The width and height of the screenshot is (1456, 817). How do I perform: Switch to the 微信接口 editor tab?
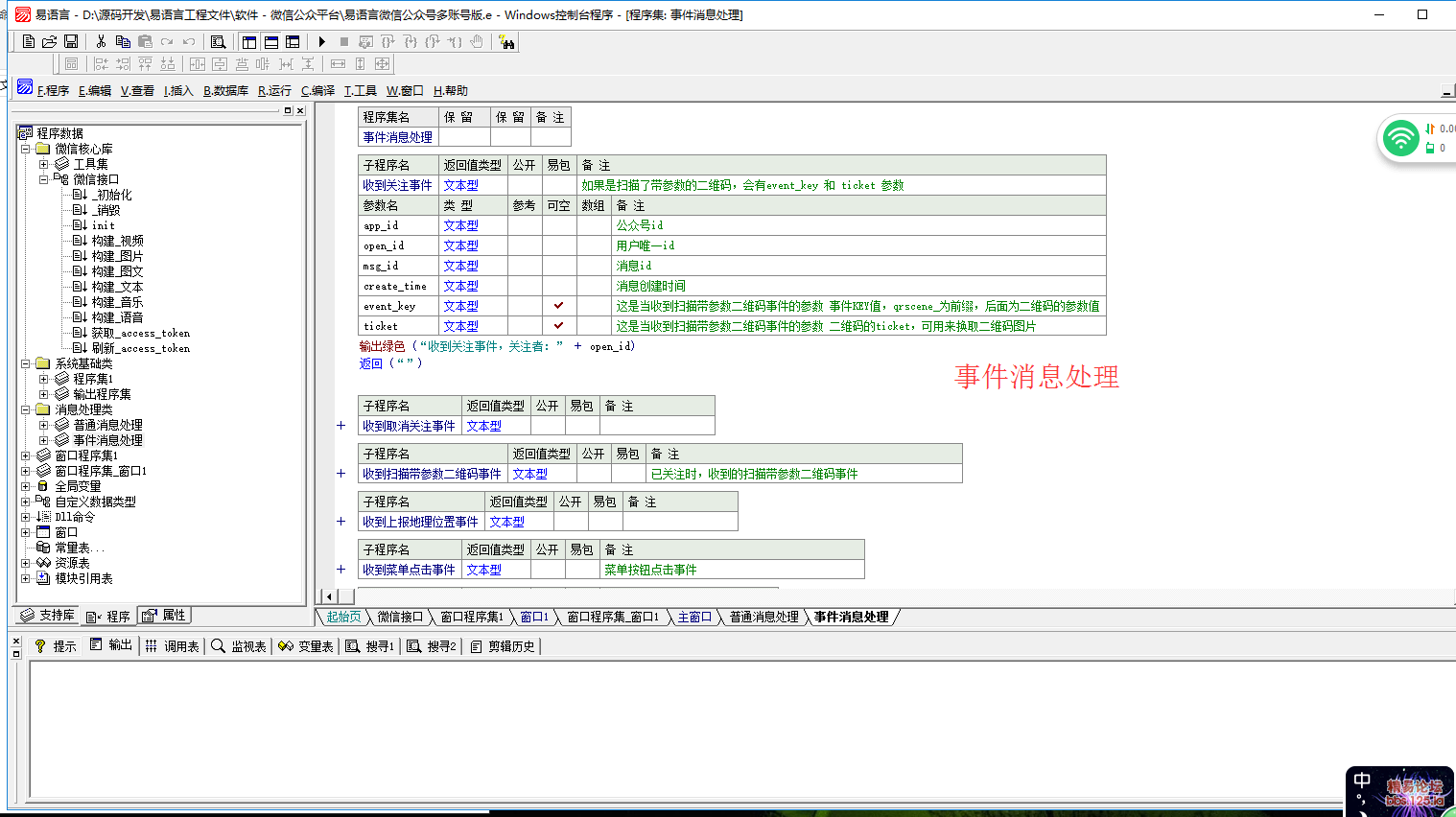pyautogui.click(x=400, y=617)
